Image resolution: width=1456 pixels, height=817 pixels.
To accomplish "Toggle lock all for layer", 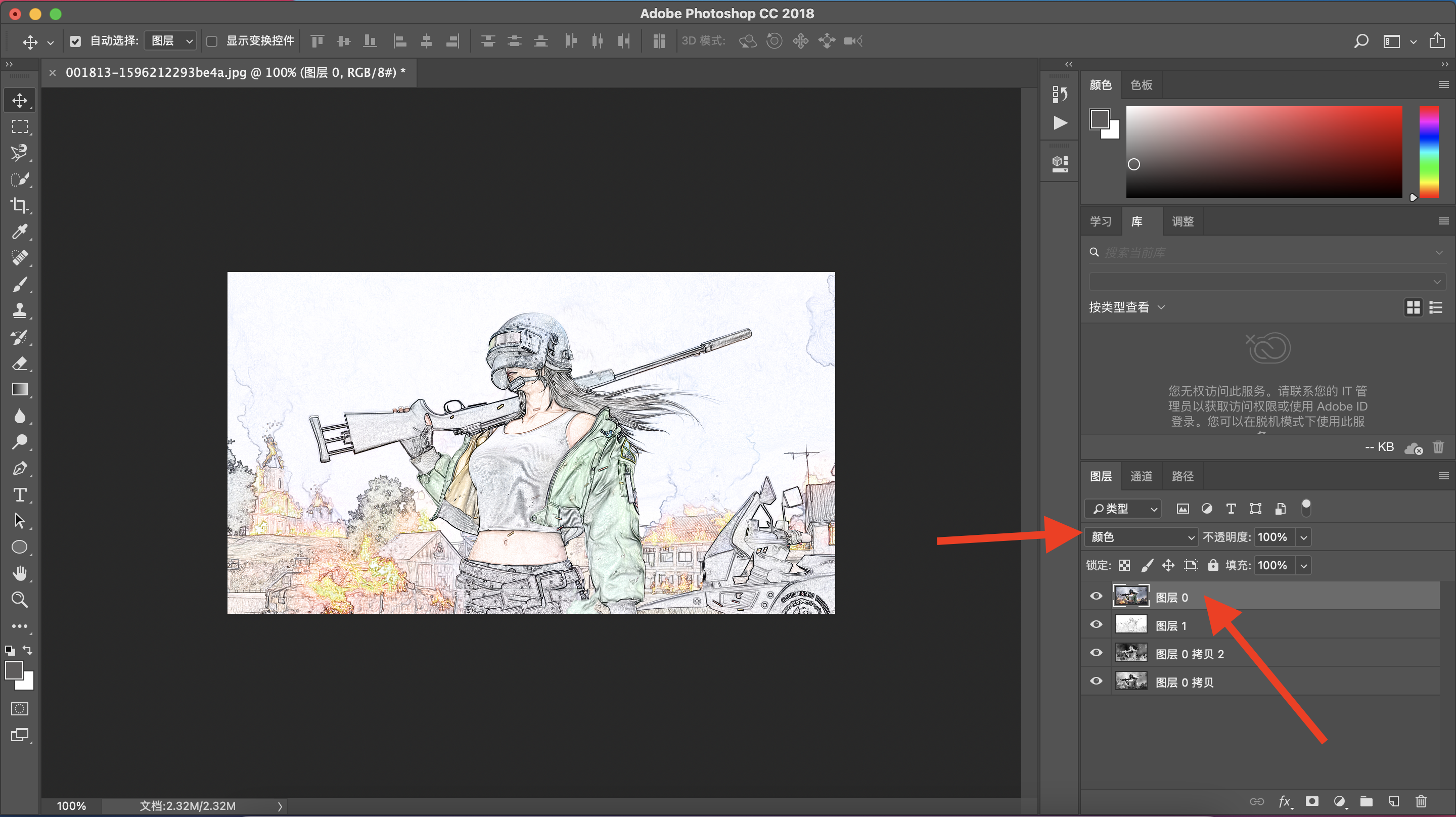I will tap(1213, 565).
